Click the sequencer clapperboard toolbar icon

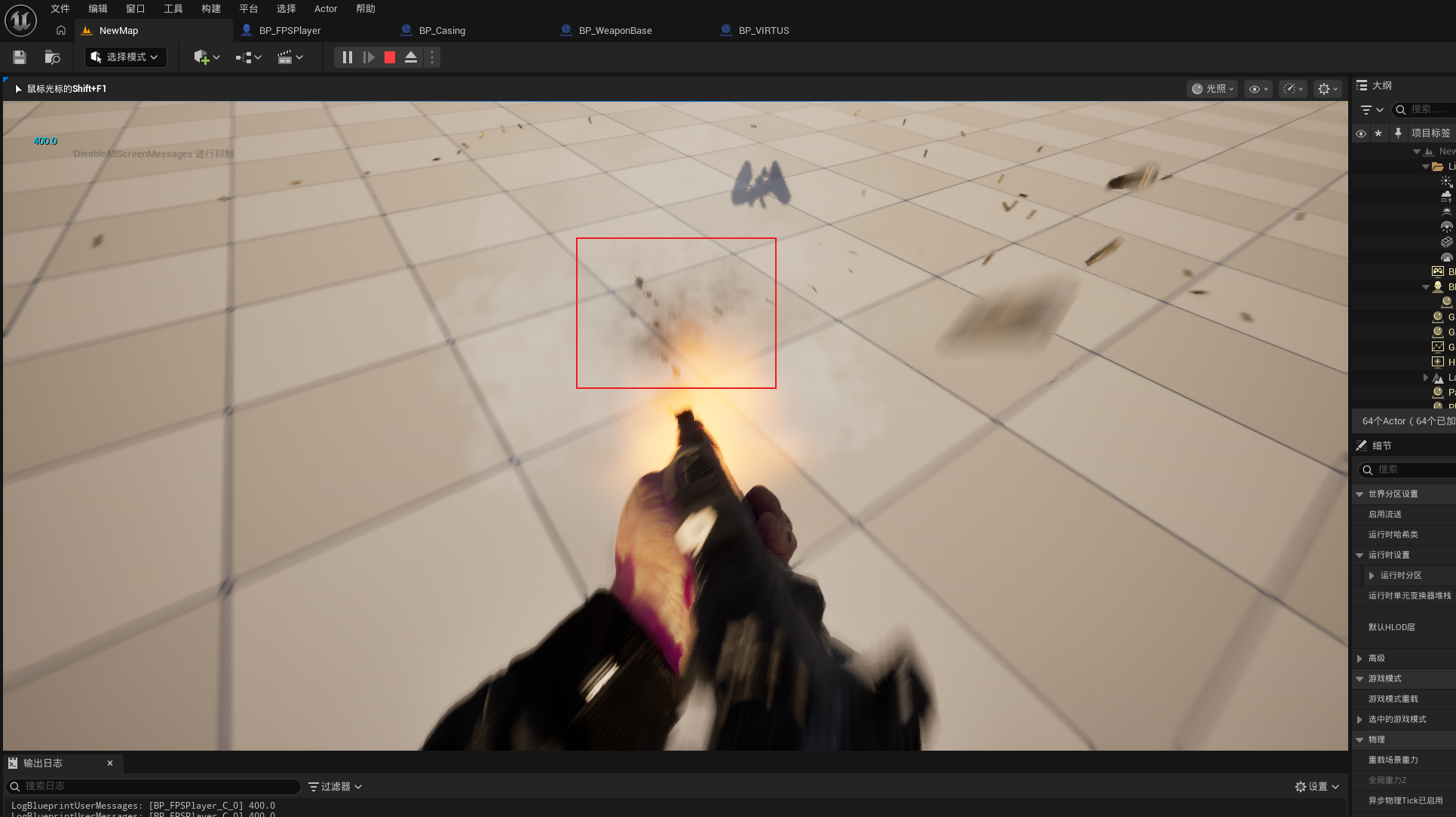coord(284,57)
